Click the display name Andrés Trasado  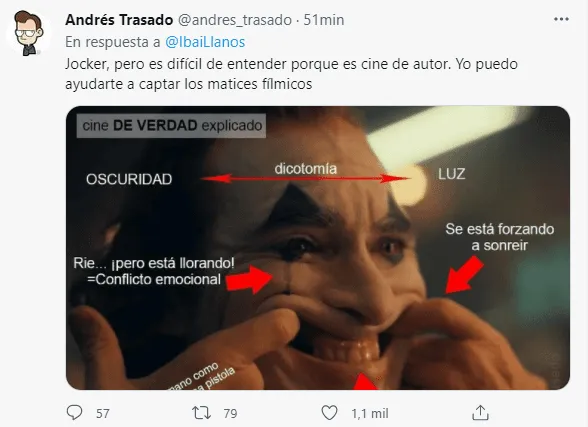pos(119,20)
